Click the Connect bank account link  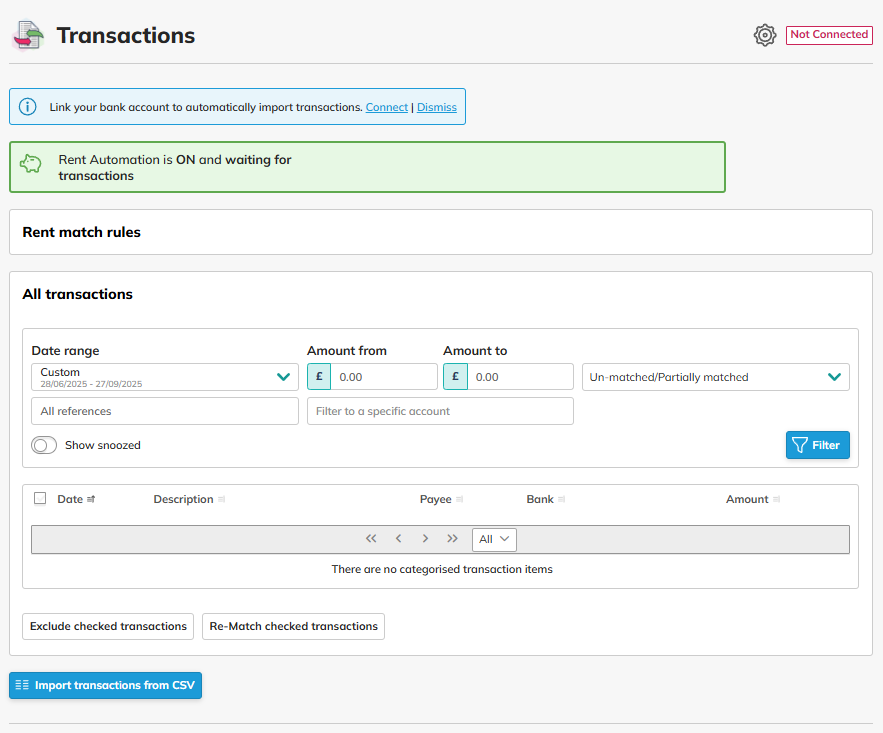tap(387, 107)
